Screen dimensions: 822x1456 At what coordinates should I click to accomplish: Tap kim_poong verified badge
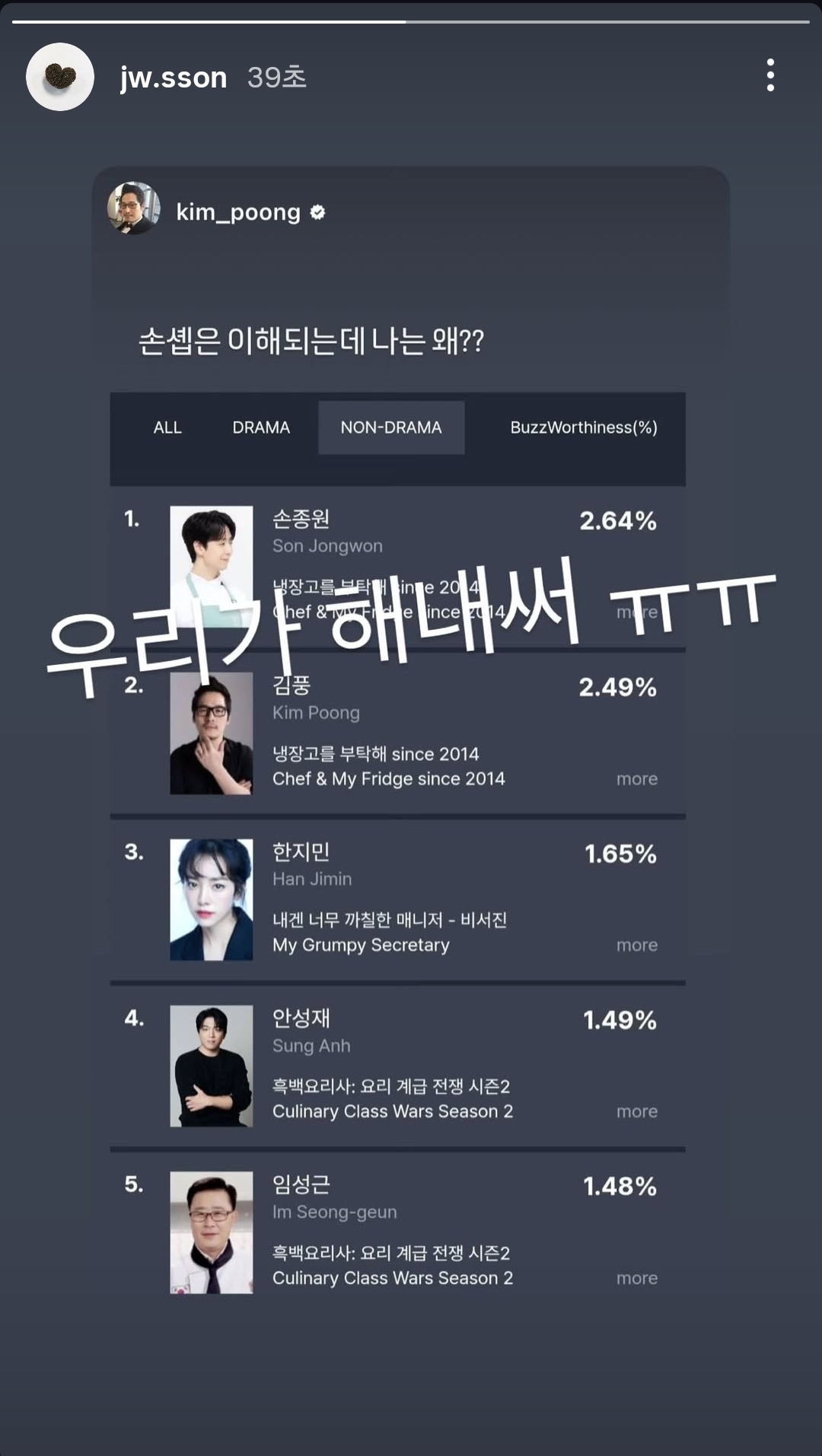pos(318,212)
